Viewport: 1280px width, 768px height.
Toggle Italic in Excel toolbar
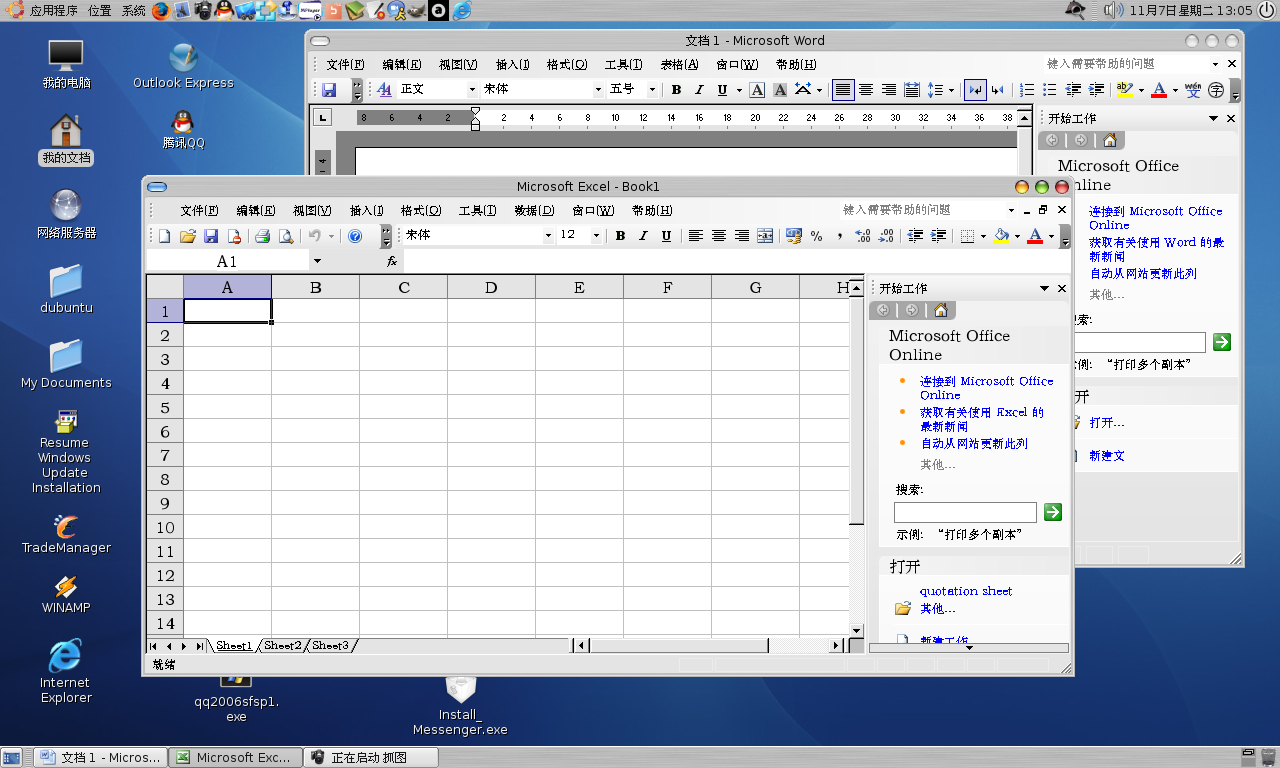[642, 236]
